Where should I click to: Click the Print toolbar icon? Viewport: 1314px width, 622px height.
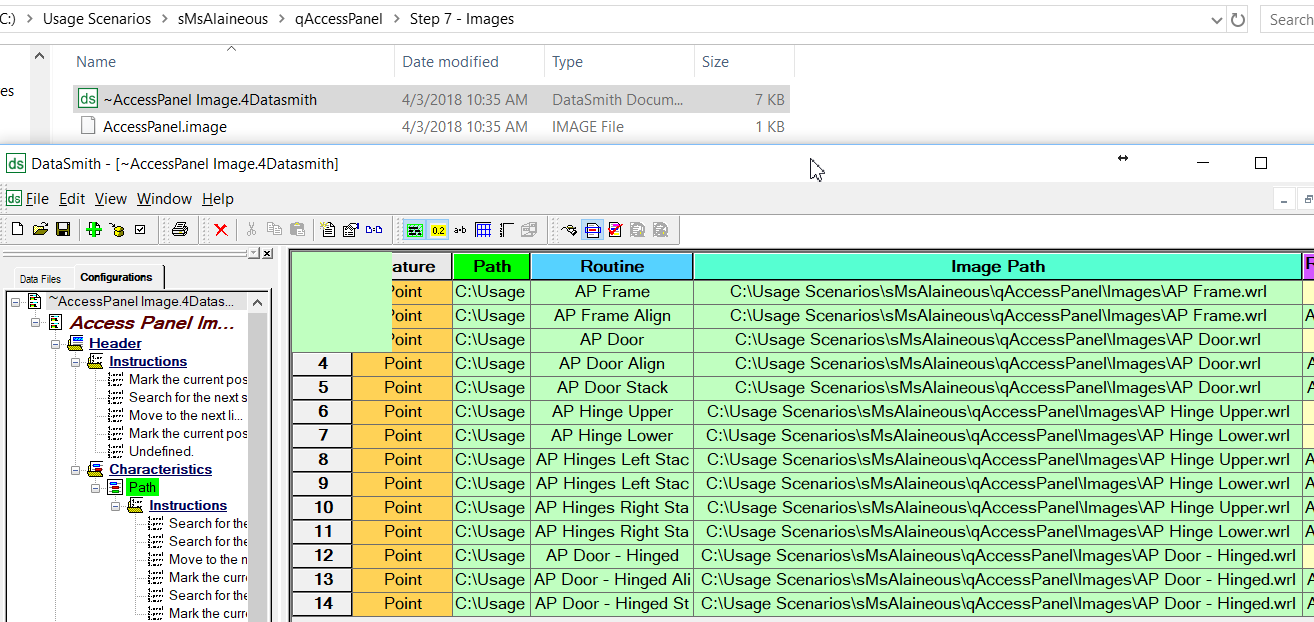[180, 230]
